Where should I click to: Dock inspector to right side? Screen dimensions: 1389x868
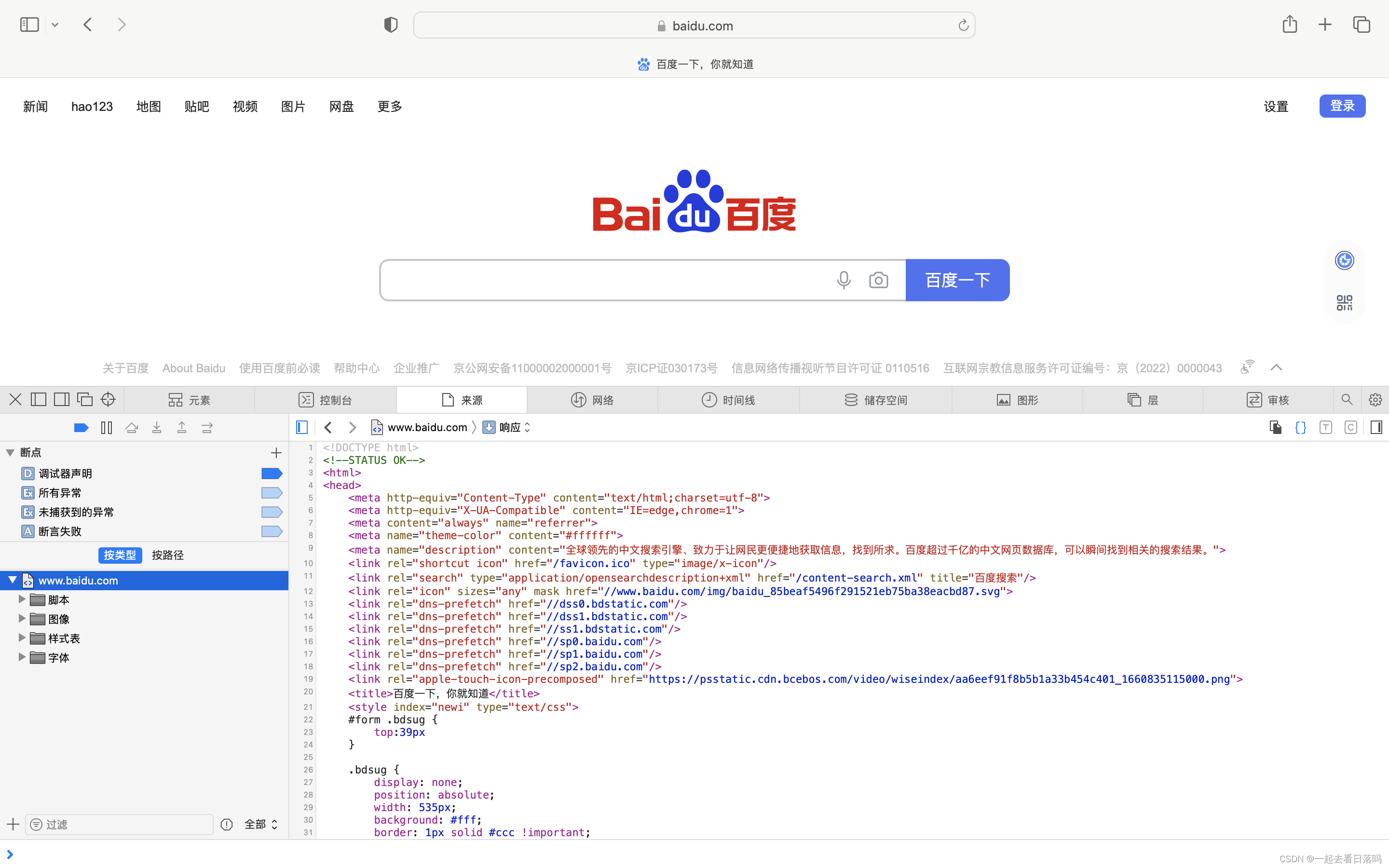click(x=61, y=400)
